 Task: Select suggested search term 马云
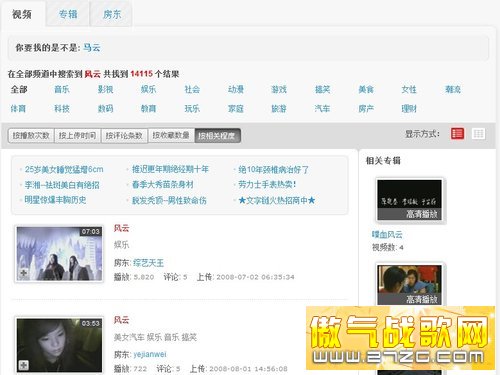click(x=92, y=48)
